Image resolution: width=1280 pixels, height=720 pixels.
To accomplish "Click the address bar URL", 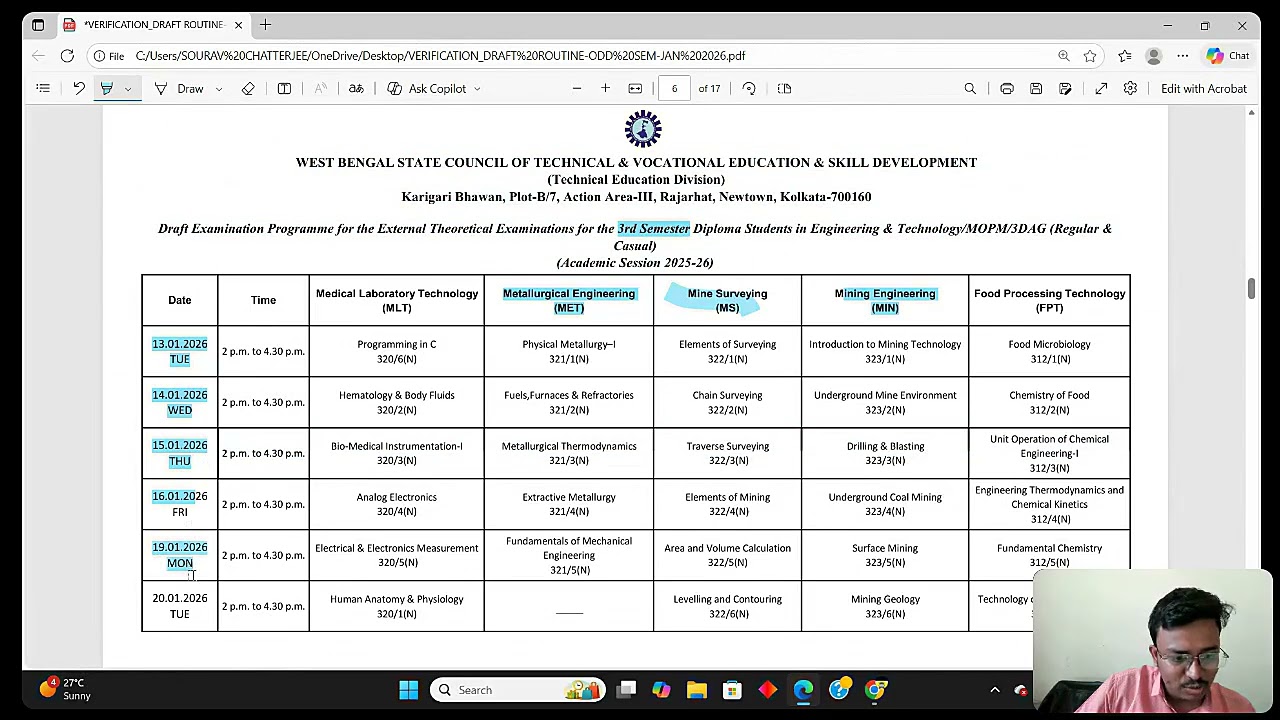I will [x=440, y=56].
